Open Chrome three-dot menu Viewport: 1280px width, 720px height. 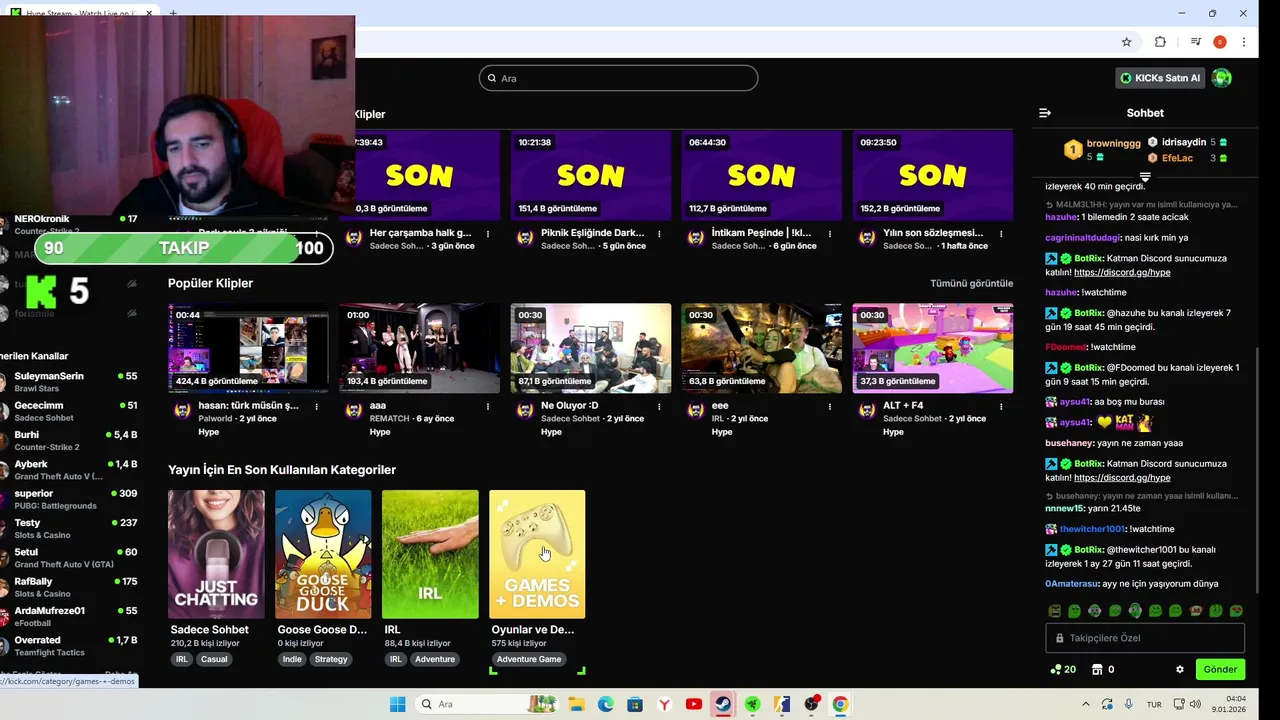[1244, 42]
